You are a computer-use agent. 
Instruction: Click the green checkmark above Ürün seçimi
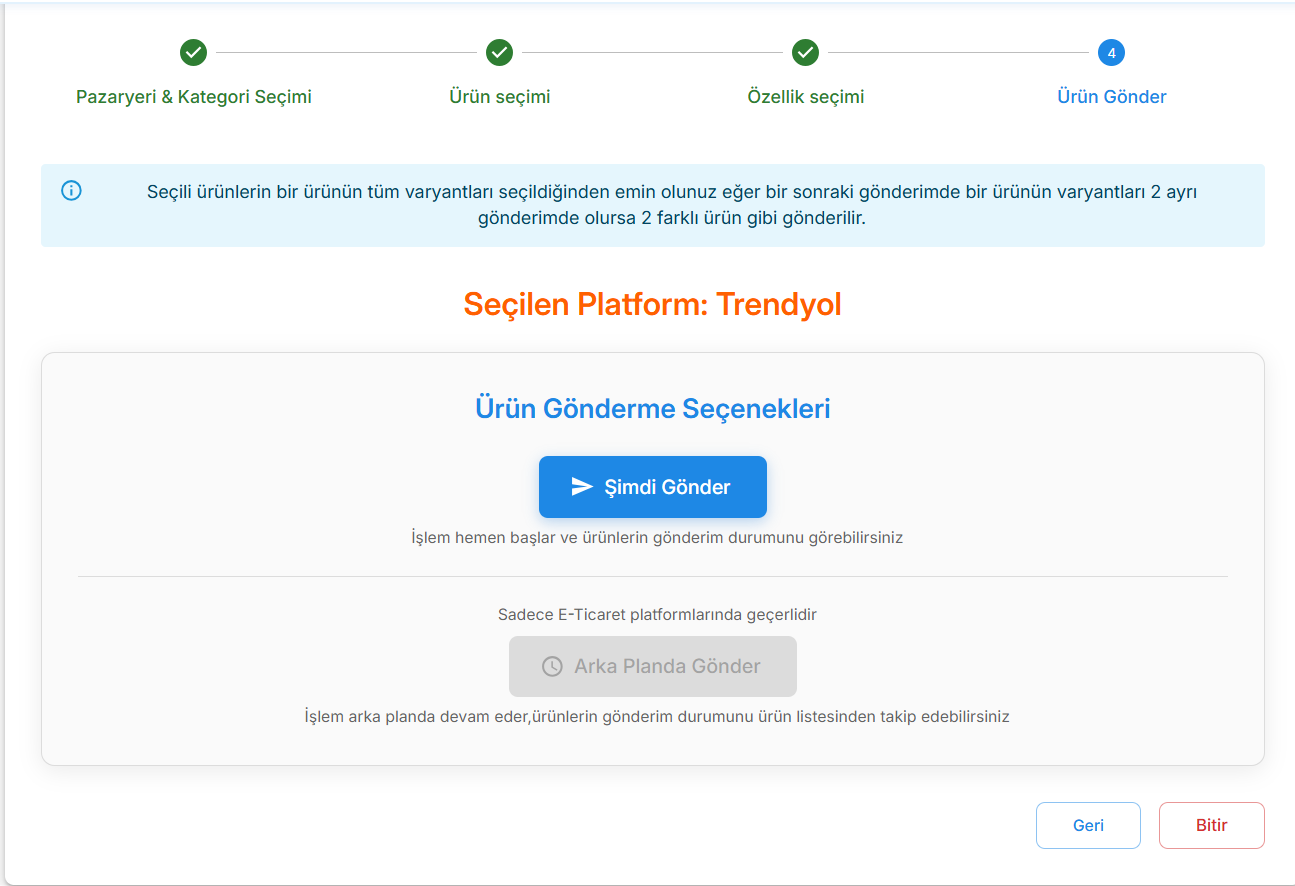pos(499,52)
